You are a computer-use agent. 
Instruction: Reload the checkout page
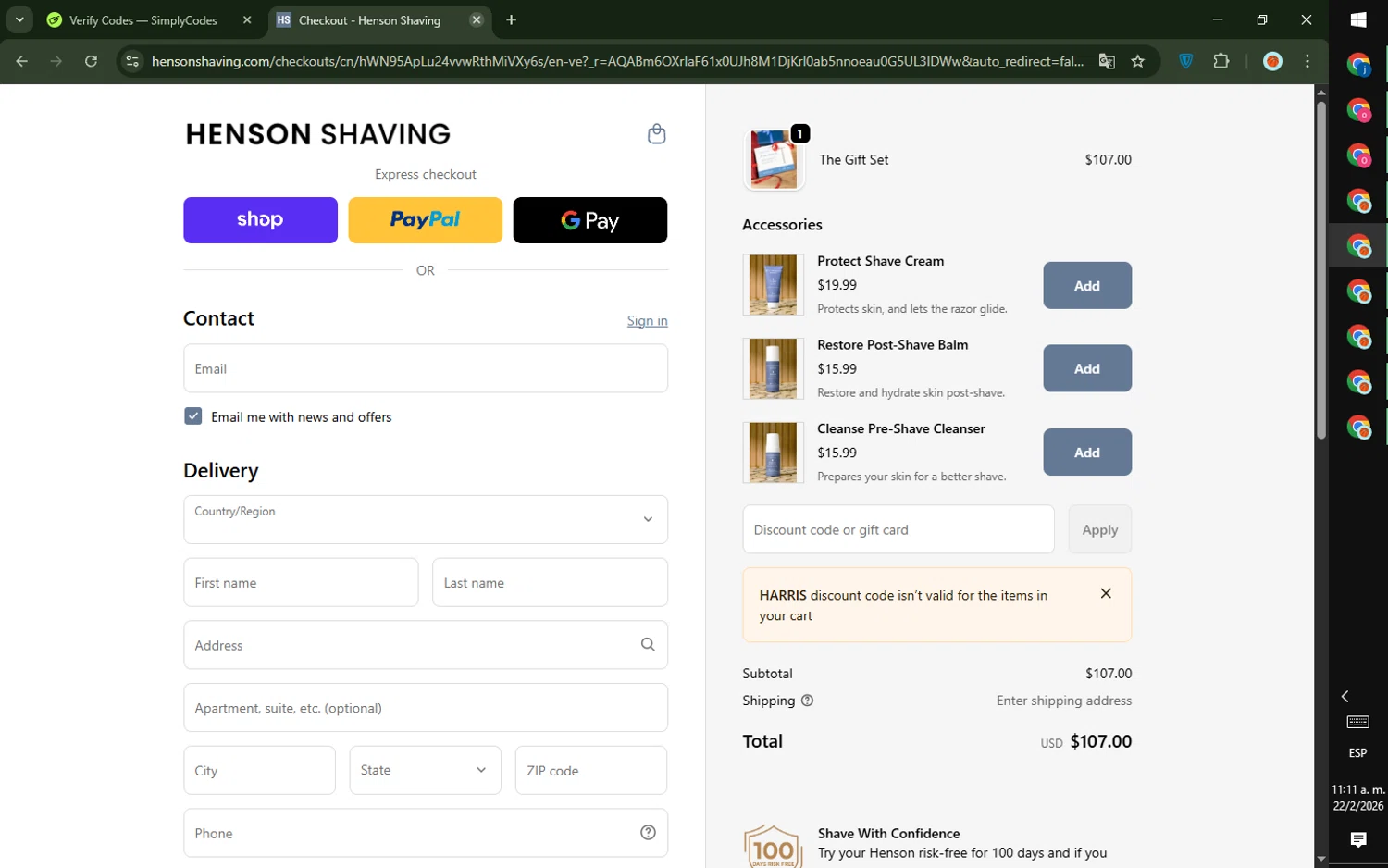point(91,61)
